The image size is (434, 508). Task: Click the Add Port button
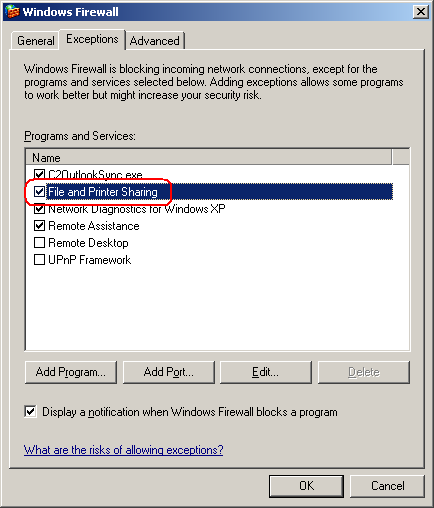point(169,372)
